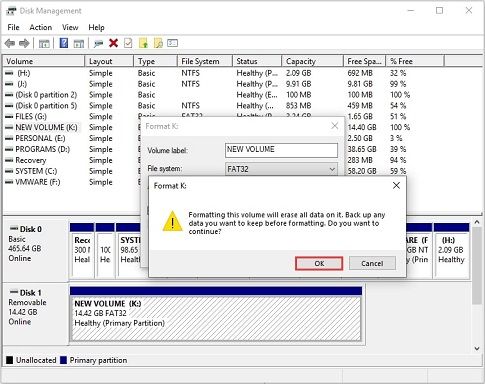The width and height of the screenshot is (485, 384).
Task: Click the last toolbar settings list icon
Action: [x=172, y=43]
